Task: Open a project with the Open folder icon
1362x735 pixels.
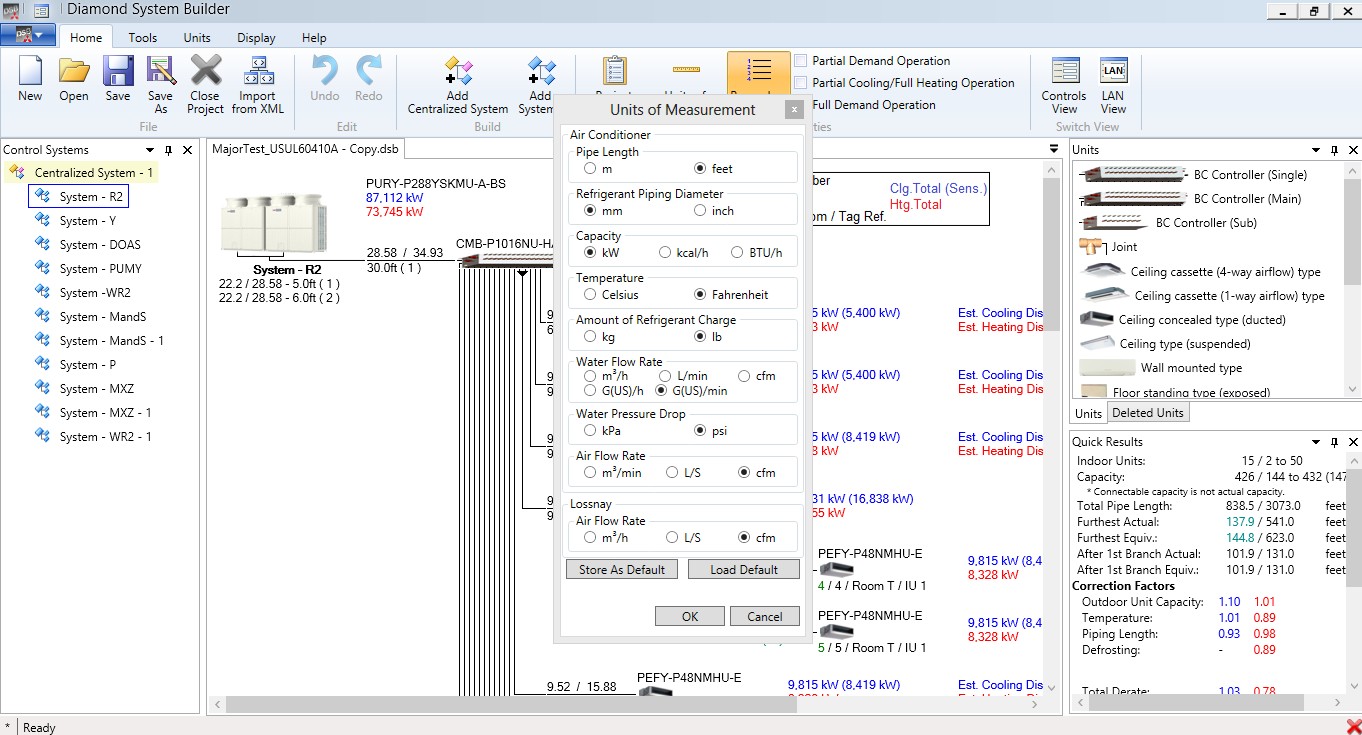Action: point(74,80)
